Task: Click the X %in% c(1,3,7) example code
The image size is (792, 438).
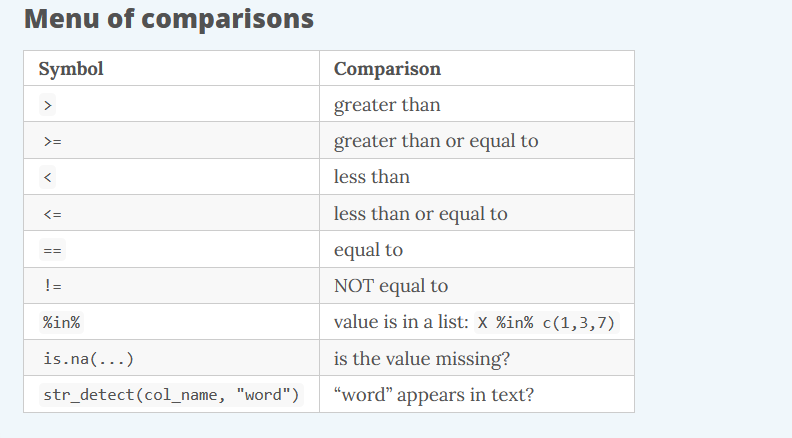Action: [x=547, y=322]
